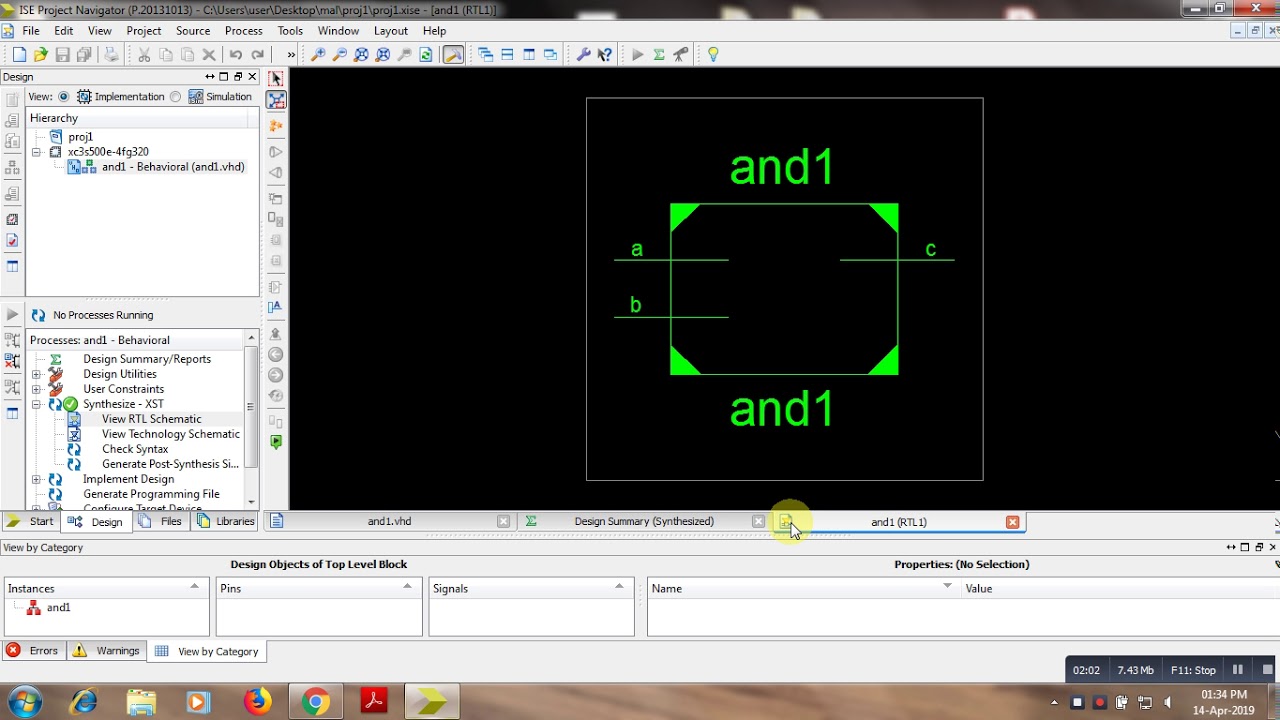Switch to the Libraries panel tab
The width and height of the screenshot is (1280, 720).
(226, 521)
